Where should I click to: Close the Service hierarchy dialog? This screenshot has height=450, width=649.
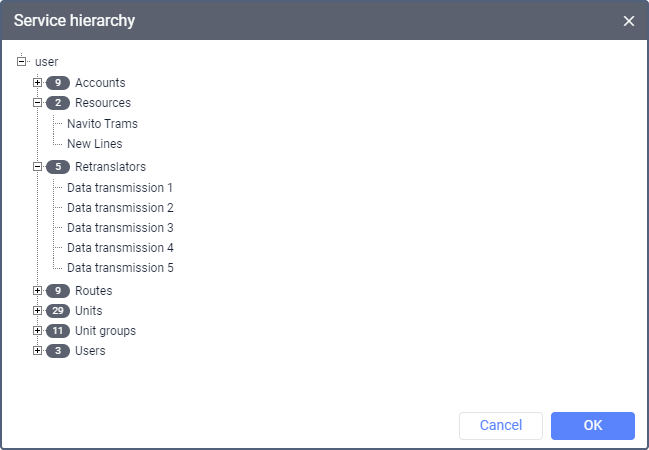tap(629, 21)
